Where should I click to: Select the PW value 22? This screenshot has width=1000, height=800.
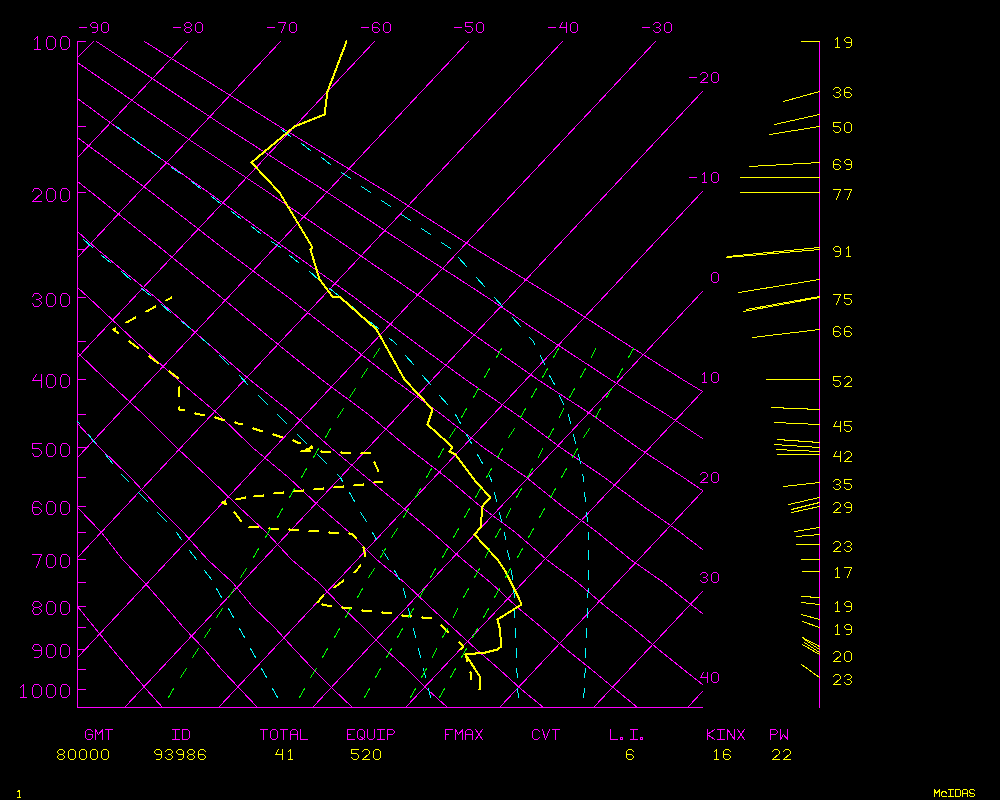[x=781, y=755]
